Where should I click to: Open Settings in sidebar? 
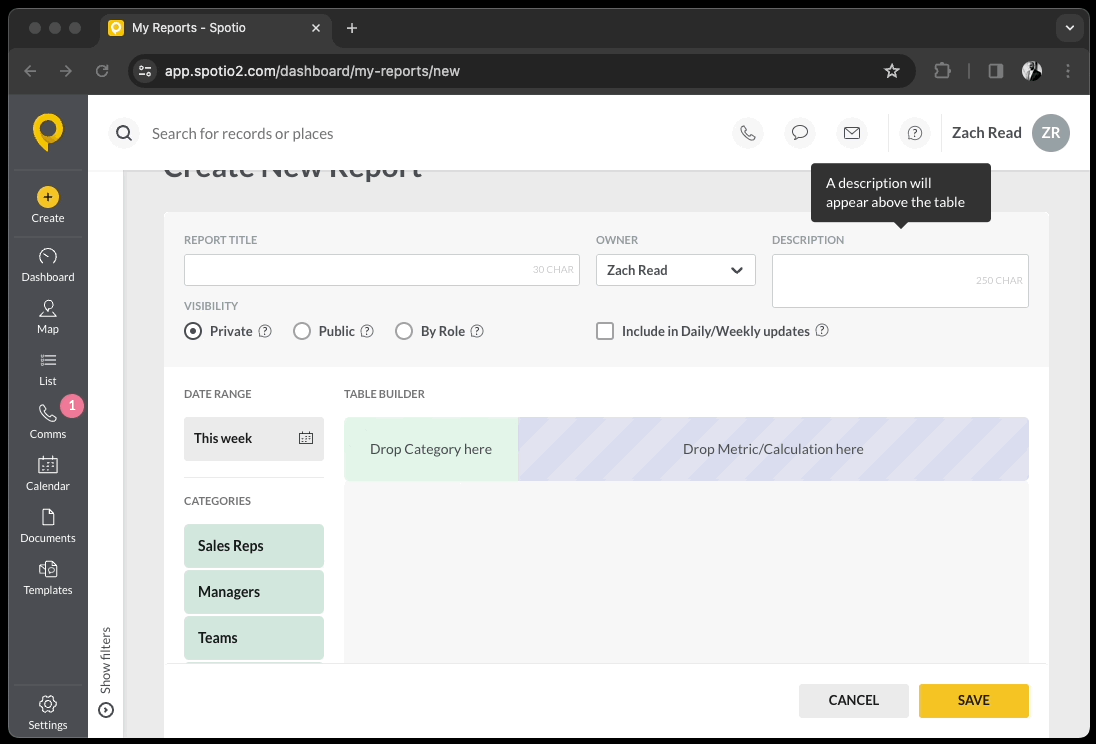tap(48, 713)
